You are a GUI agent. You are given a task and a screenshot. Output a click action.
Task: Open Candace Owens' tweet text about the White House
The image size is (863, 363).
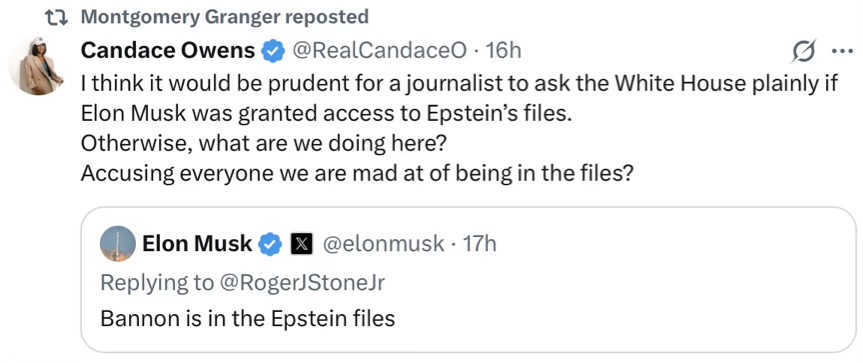(x=459, y=128)
